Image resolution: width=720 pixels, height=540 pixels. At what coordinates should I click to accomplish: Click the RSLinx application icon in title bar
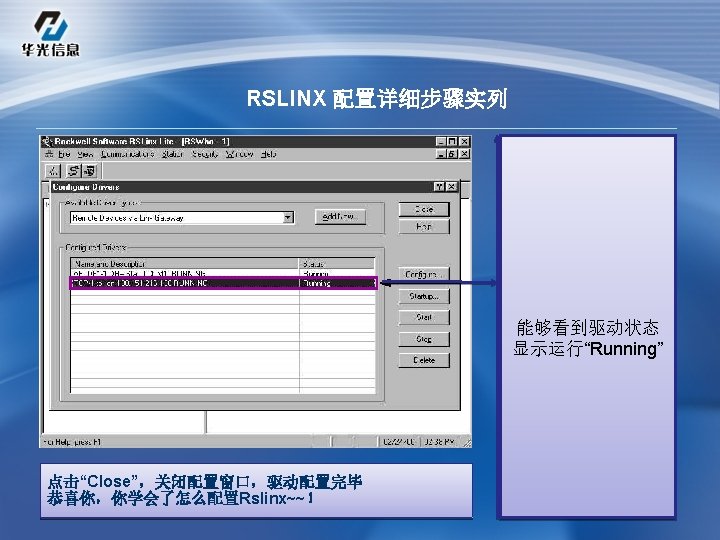47,141
